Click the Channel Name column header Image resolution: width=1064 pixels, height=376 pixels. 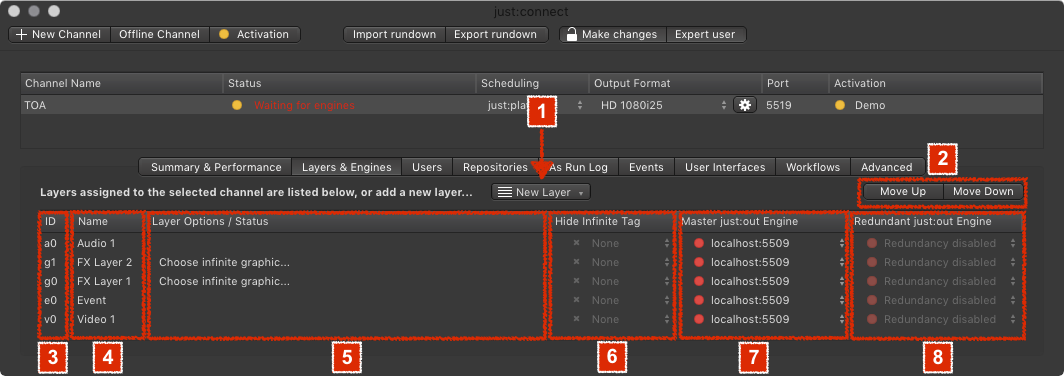tap(121, 83)
